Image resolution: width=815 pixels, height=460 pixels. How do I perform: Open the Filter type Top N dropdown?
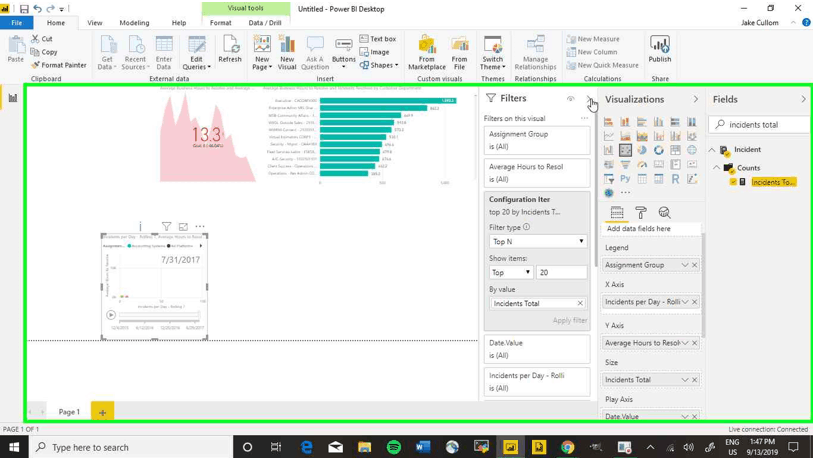(x=537, y=242)
